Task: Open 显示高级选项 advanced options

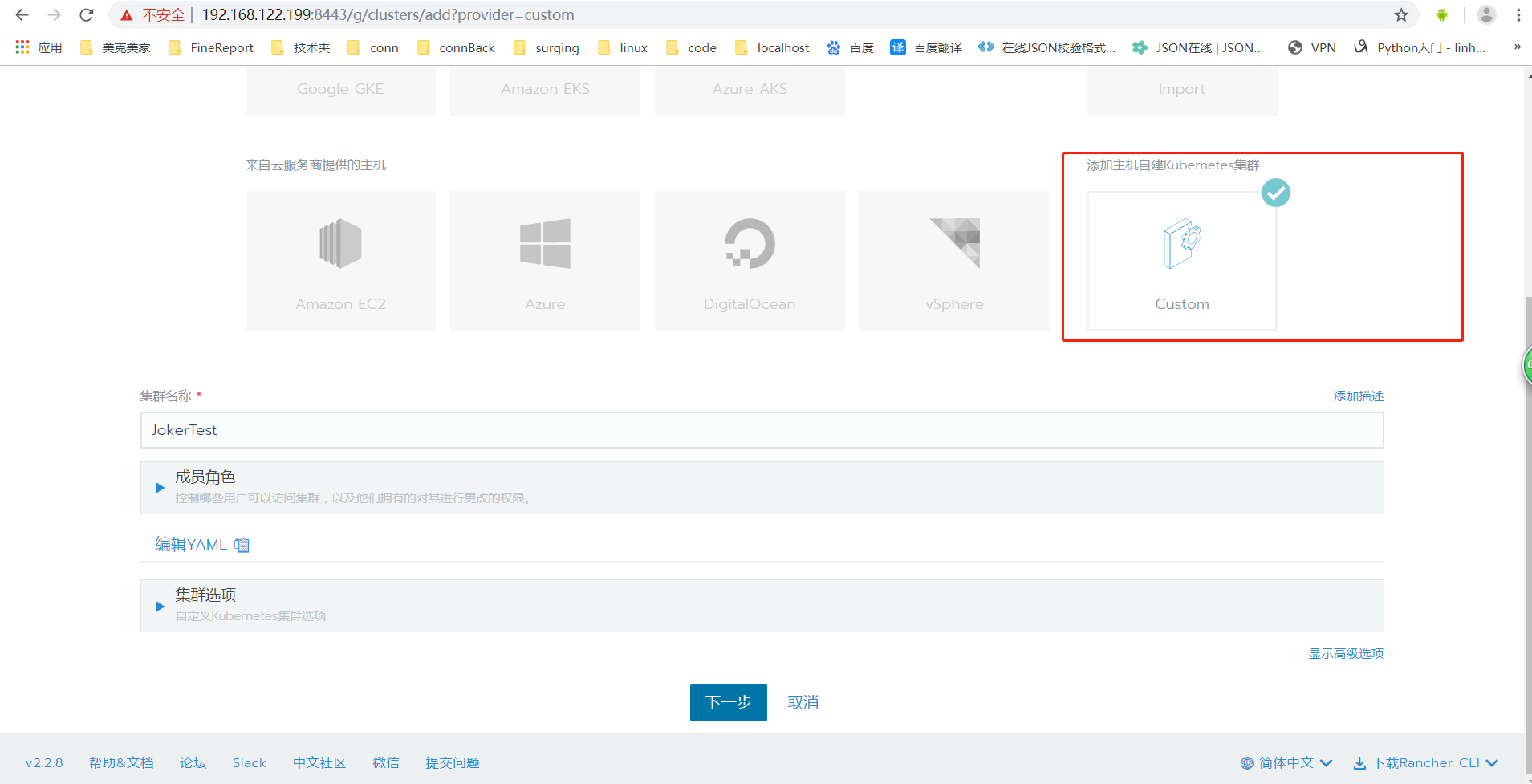Action: 1345,653
